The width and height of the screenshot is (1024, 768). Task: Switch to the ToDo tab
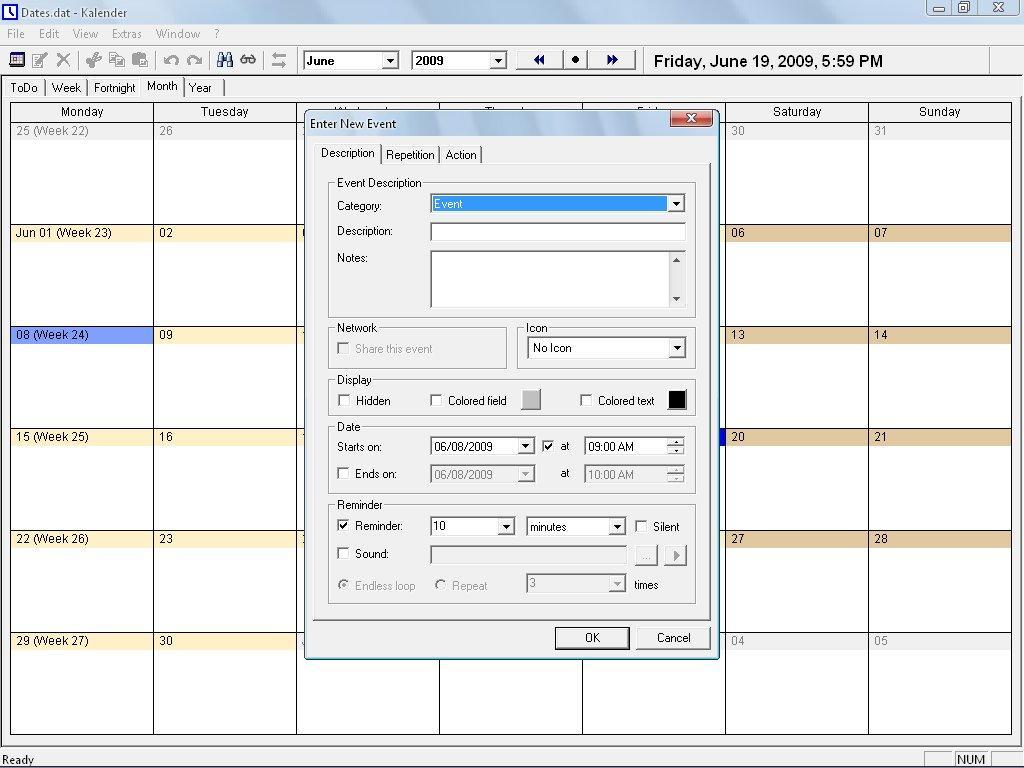click(24, 88)
